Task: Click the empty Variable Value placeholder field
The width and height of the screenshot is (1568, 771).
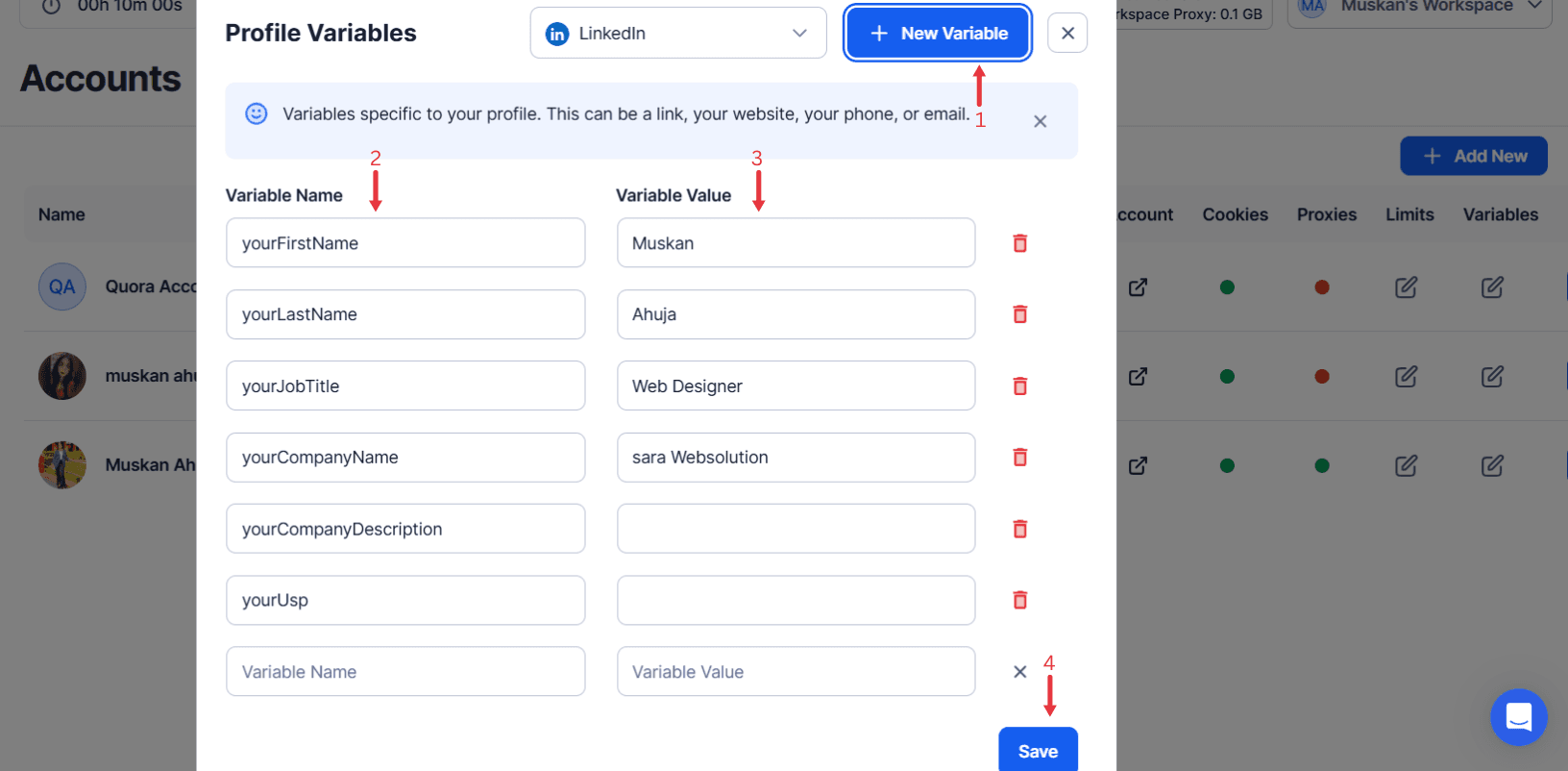Action: (x=796, y=672)
